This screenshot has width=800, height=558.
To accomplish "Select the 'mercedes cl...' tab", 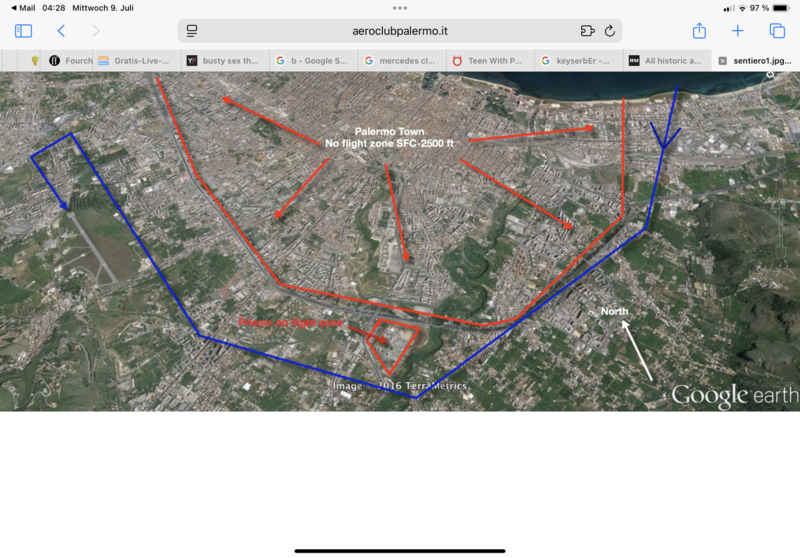I will coord(400,60).
